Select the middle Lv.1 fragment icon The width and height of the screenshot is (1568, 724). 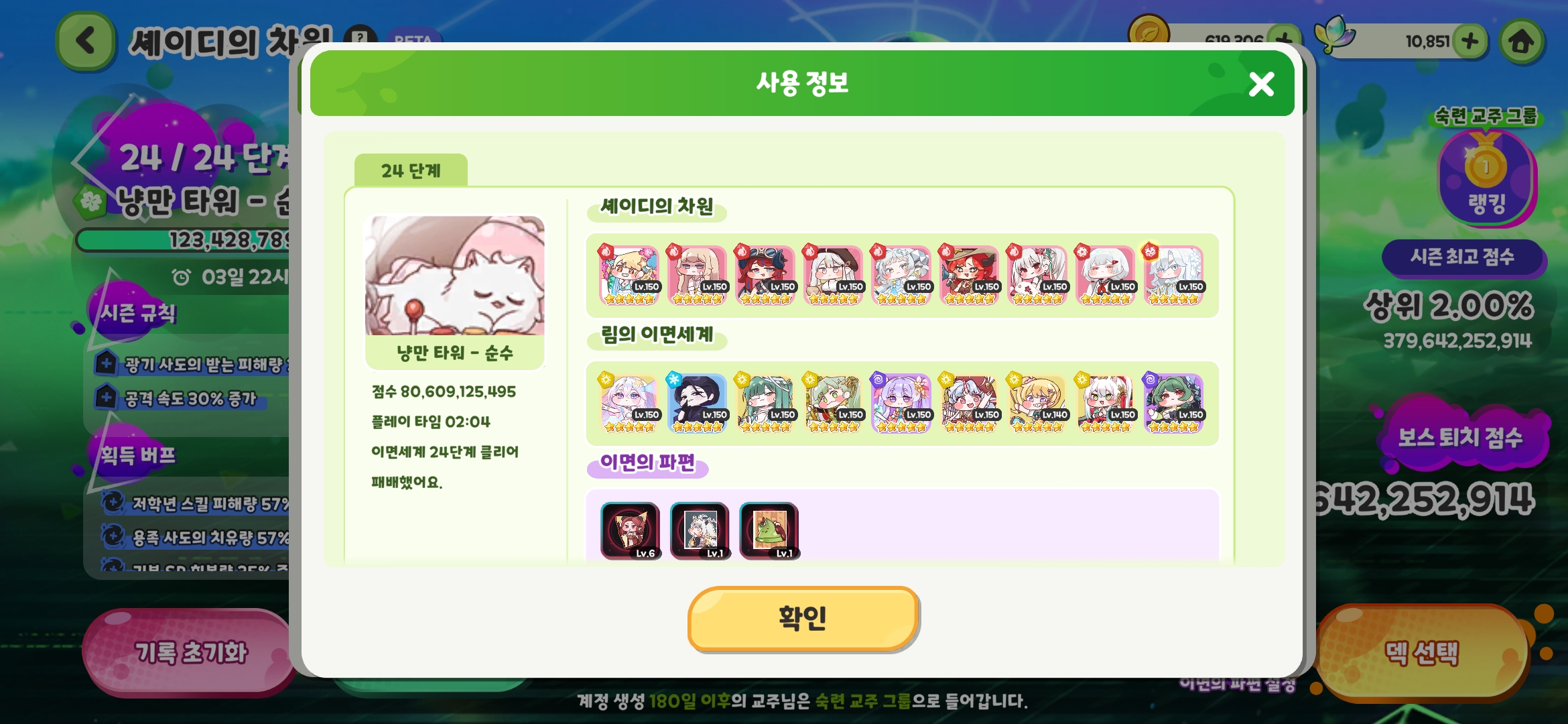click(x=700, y=530)
